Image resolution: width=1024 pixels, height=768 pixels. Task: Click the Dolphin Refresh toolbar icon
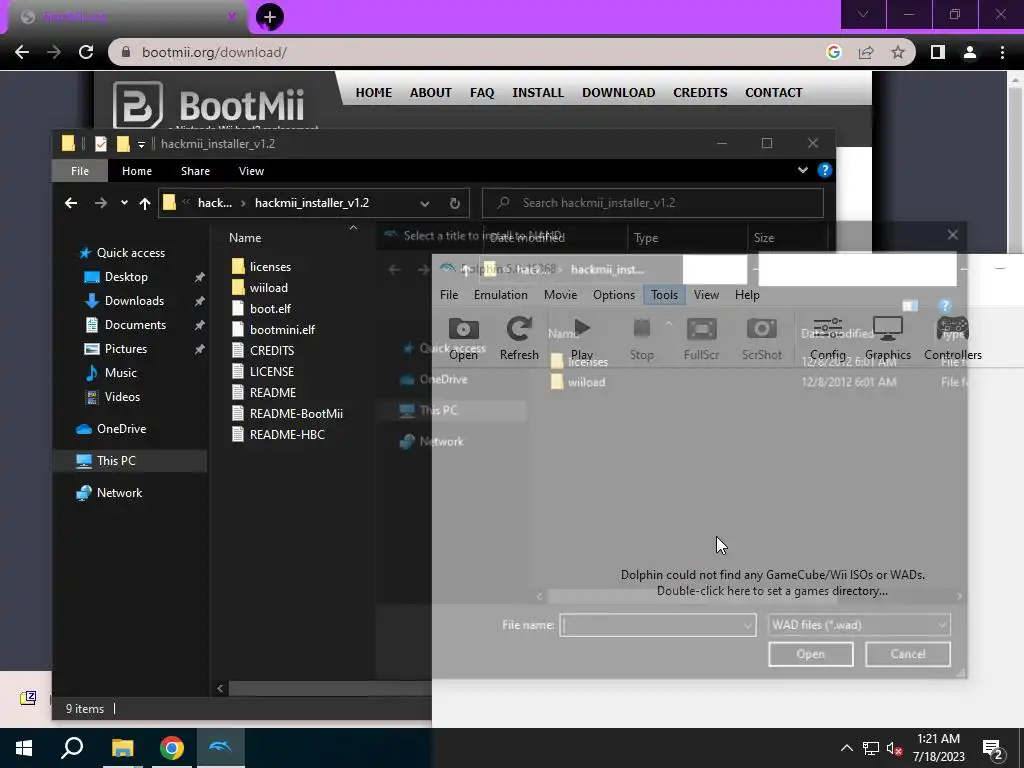click(519, 328)
